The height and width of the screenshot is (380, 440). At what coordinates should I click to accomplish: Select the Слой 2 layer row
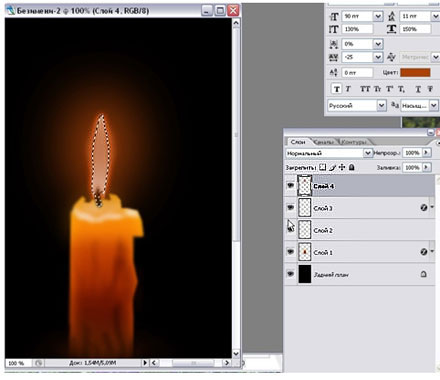click(359, 230)
